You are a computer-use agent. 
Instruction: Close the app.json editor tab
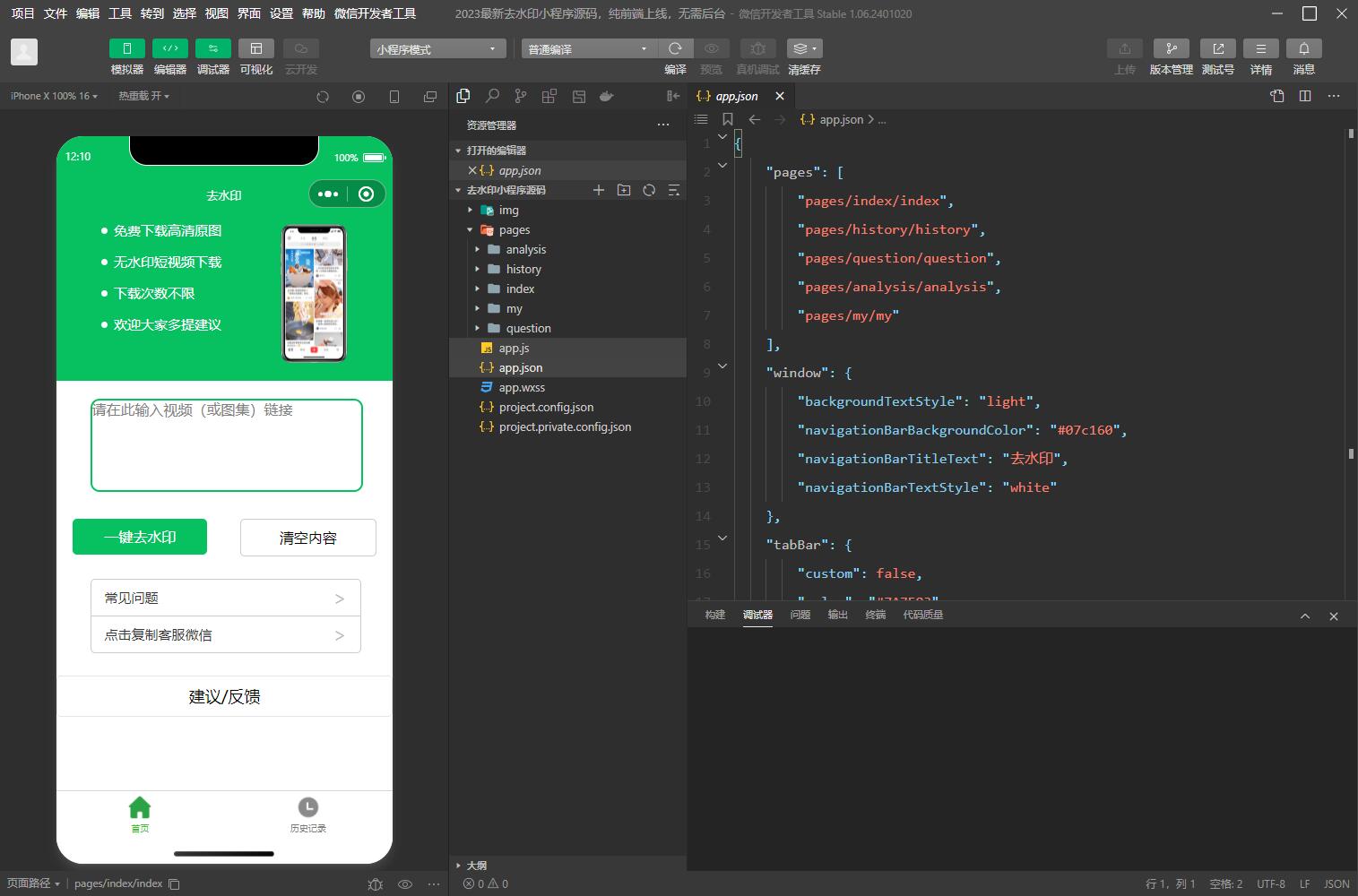(x=780, y=96)
